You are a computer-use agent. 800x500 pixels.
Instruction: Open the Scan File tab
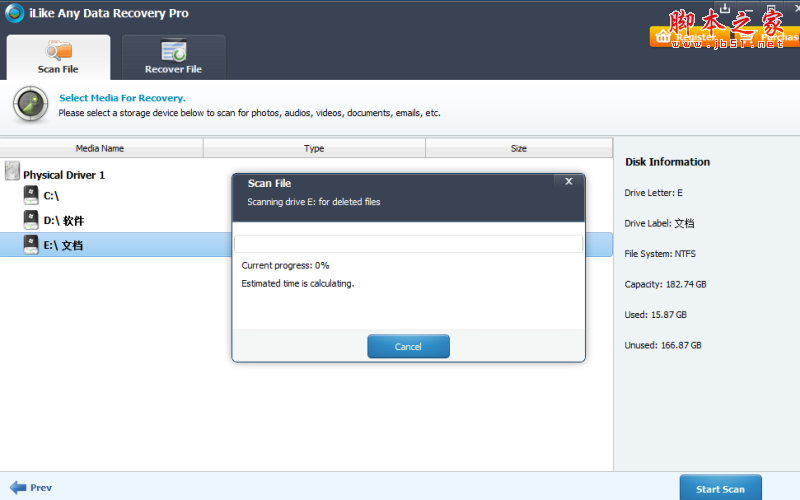[58, 57]
